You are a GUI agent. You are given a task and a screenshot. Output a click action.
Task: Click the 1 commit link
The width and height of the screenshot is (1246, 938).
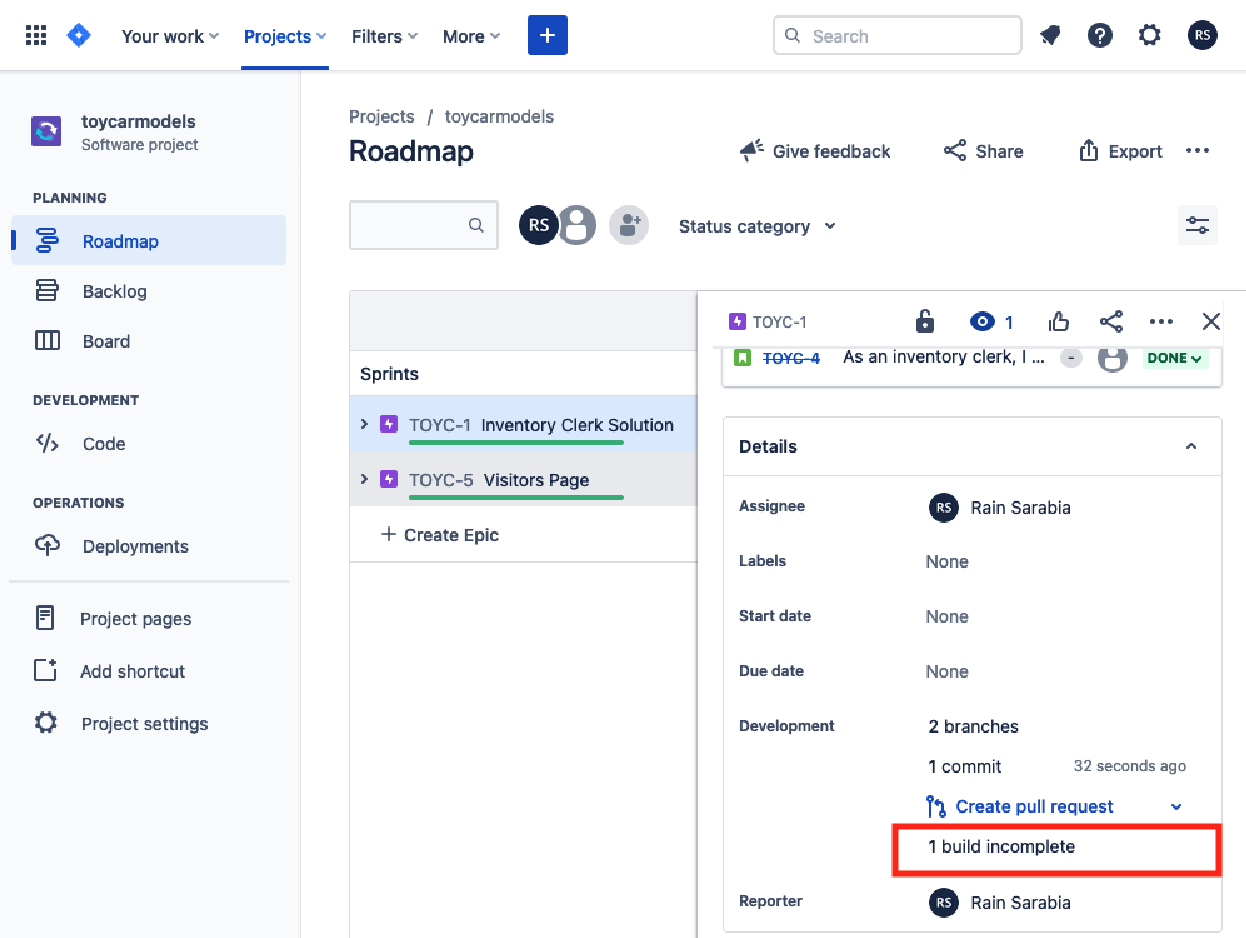(965, 767)
